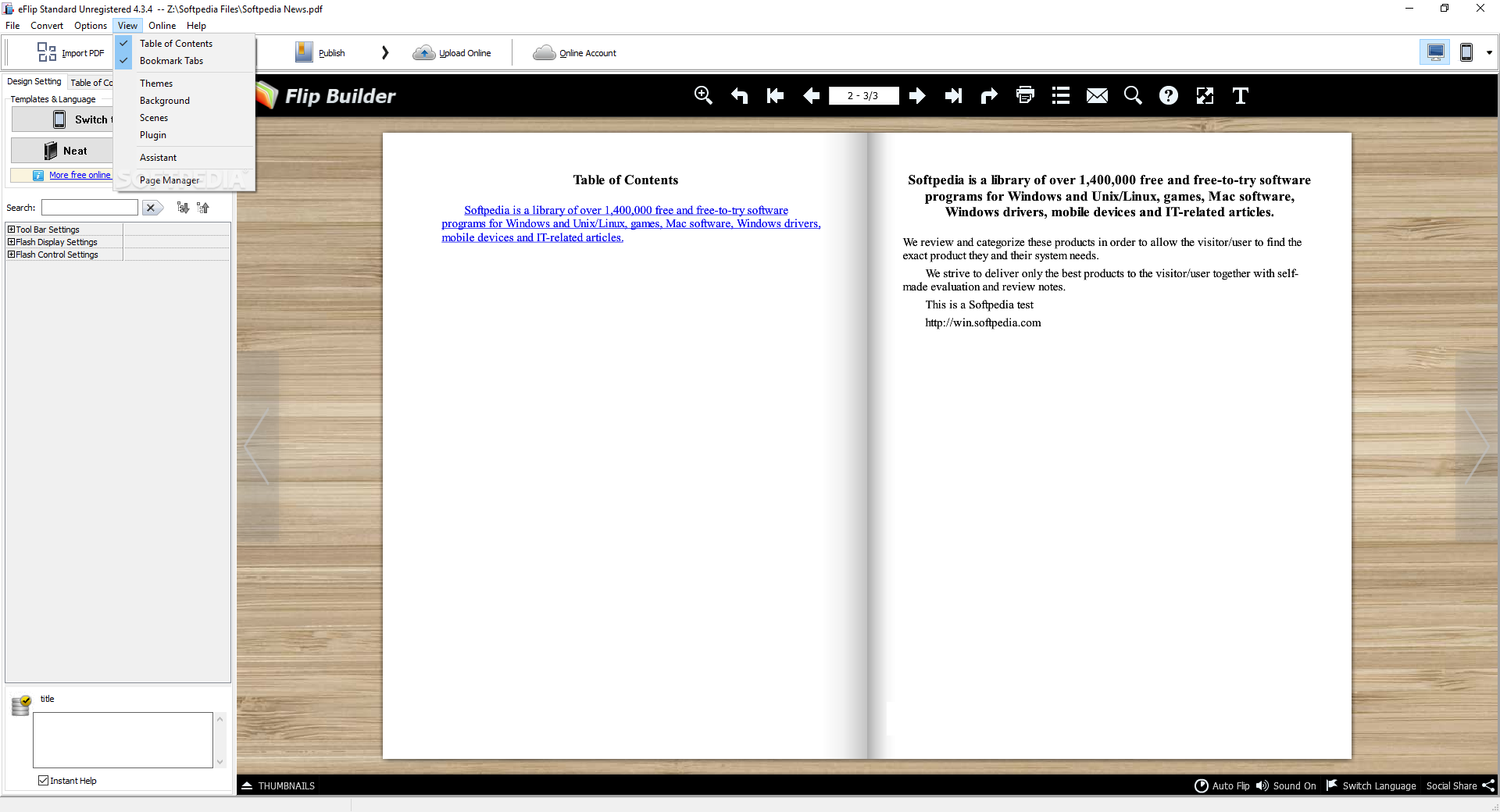Viewport: 1500px width, 812px height.
Task: Toggle fullscreen icon in viewer toolbar
Action: tap(1205, 95)
